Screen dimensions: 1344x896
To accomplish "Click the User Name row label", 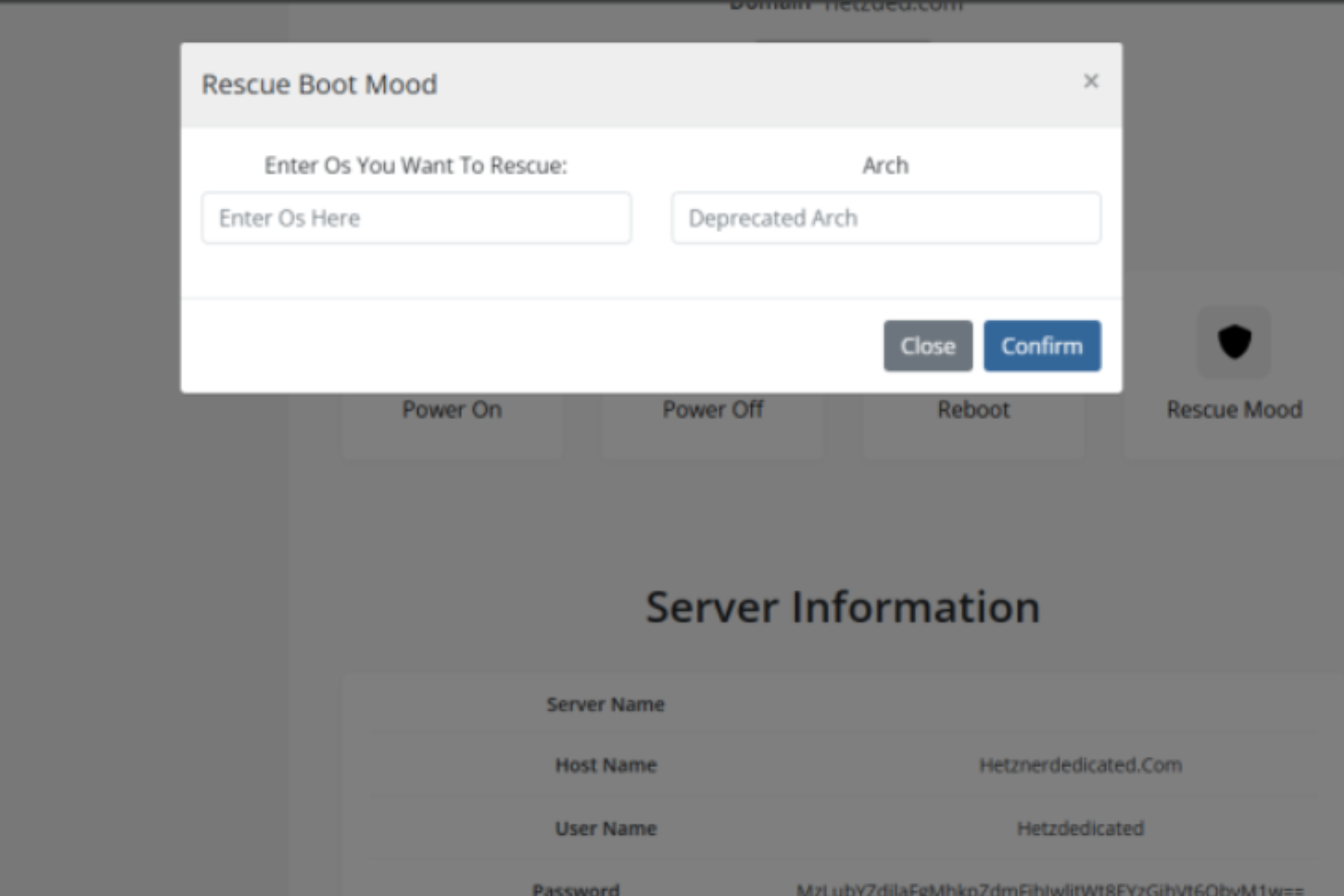I will (605, 828).
